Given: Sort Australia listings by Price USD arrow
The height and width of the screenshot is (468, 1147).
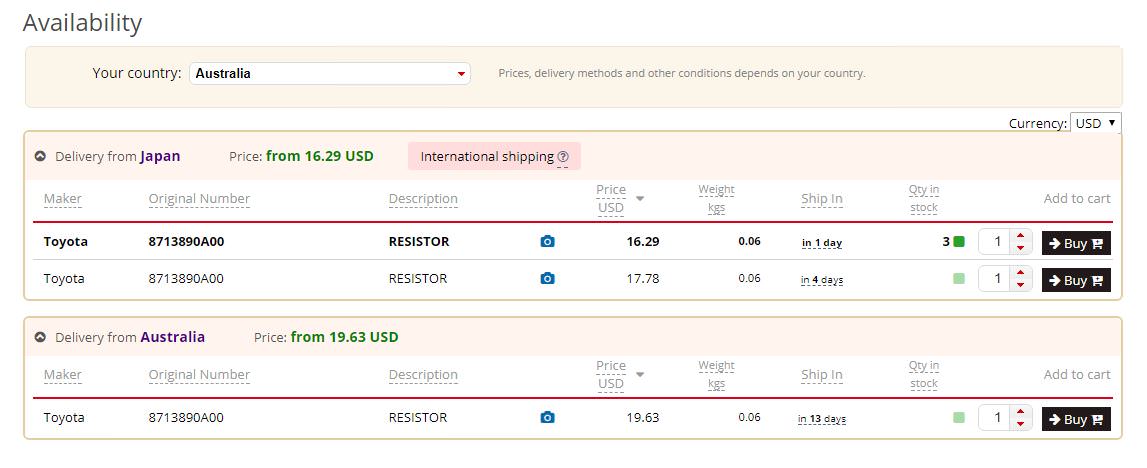Looking at the screenshot, I should (x=640, y=375).
